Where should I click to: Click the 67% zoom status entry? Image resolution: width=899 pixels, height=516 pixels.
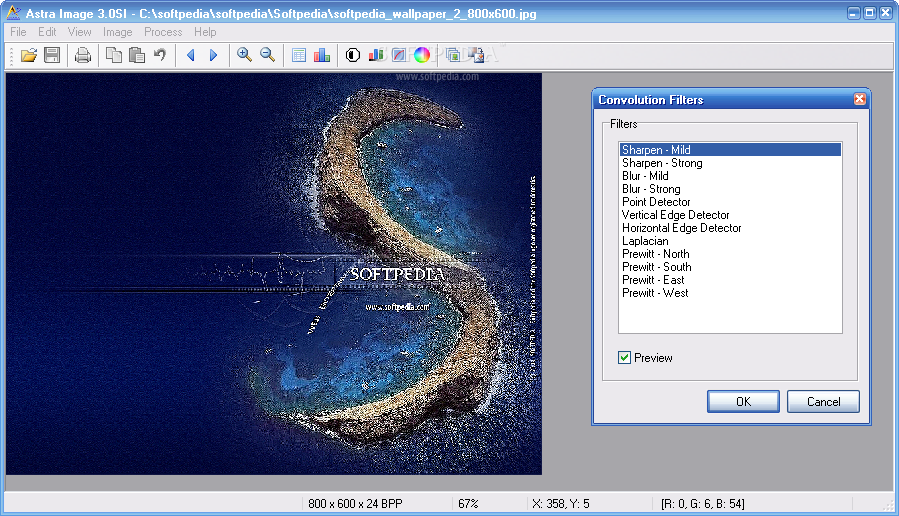click(468, 503)
